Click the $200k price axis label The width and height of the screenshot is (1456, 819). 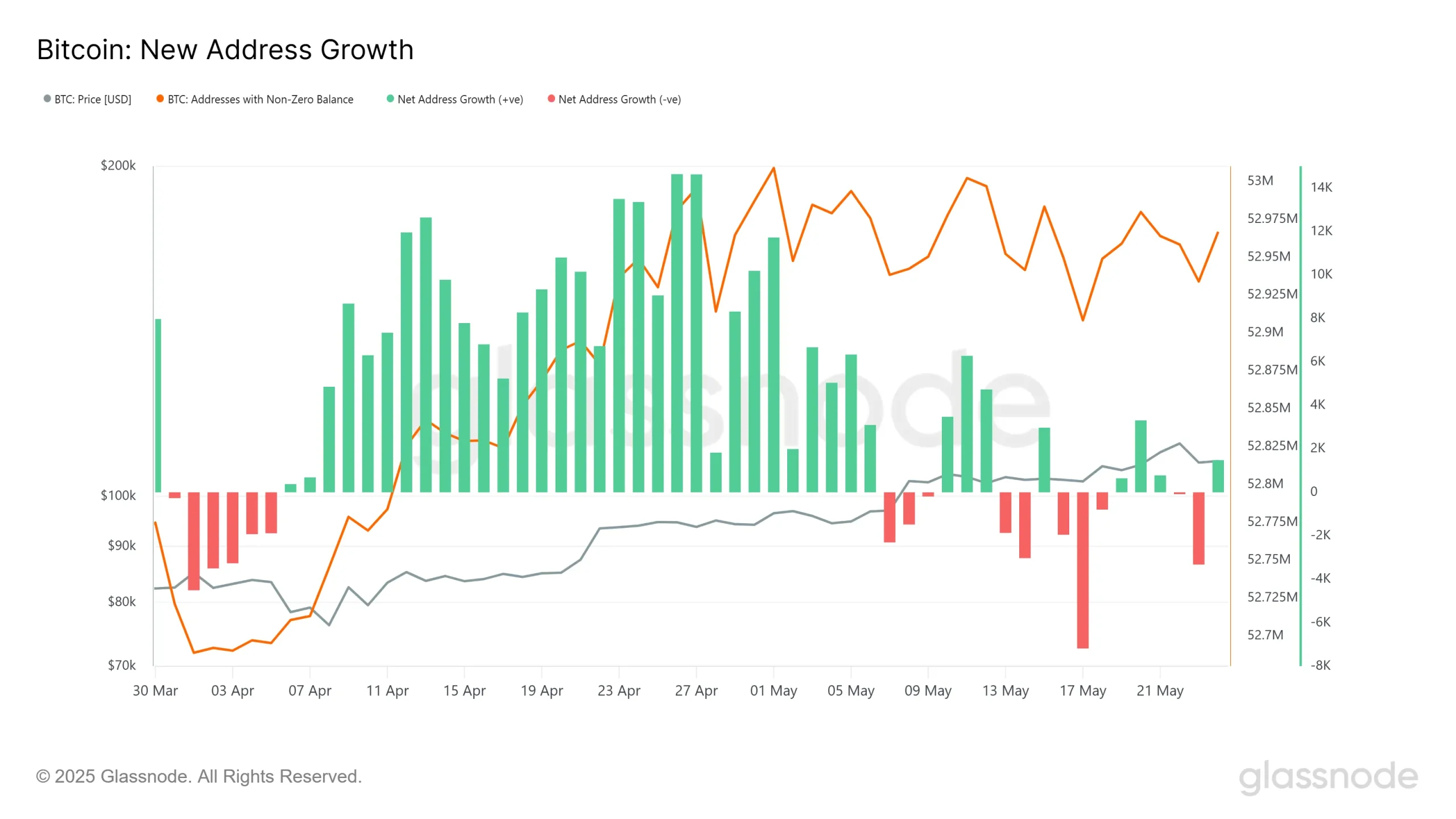[x=118, y=166]
